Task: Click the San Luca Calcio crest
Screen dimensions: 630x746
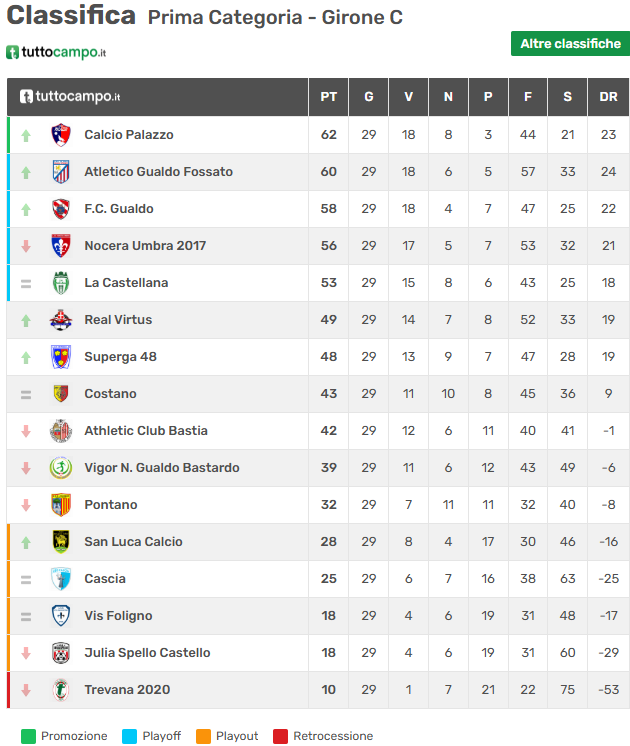Action: (61, 542)
